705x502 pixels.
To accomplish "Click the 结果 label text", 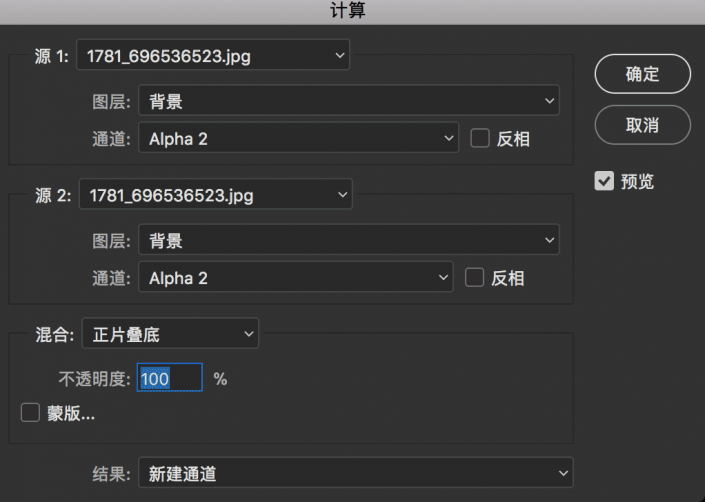I will [108, 473].
